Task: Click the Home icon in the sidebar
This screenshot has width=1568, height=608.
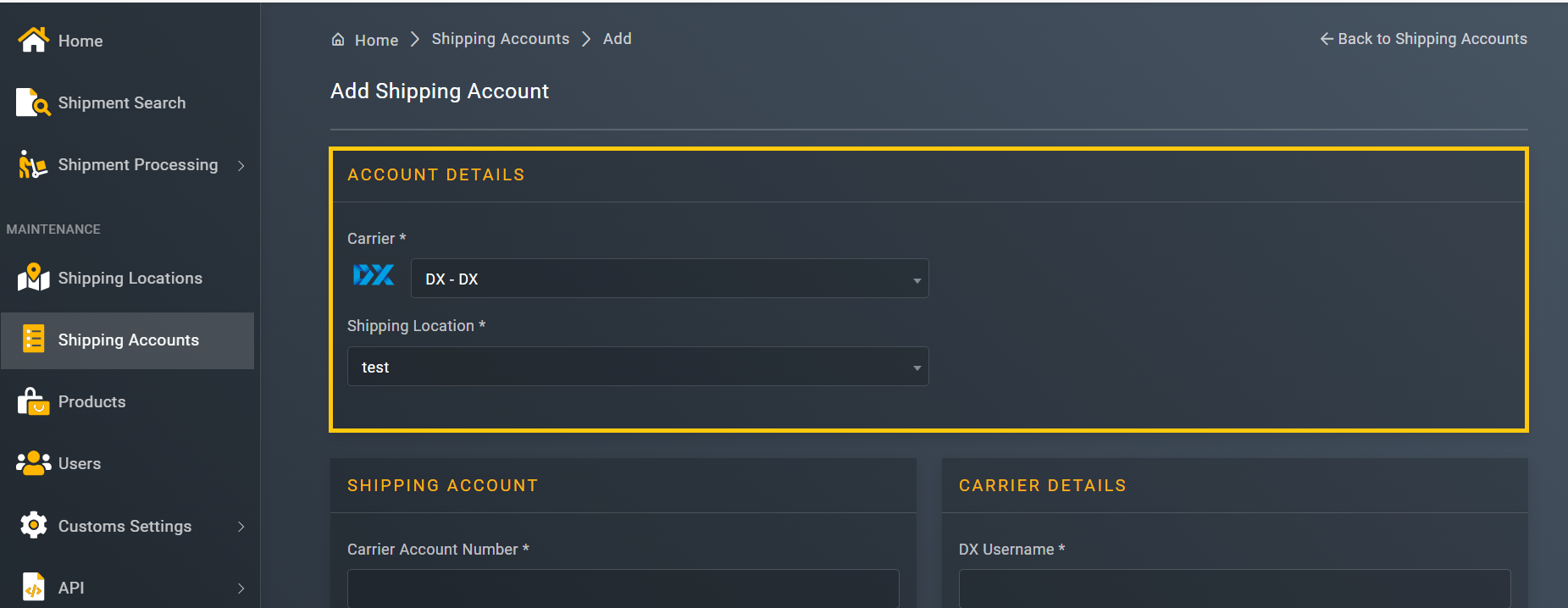Action: [33, 39]
